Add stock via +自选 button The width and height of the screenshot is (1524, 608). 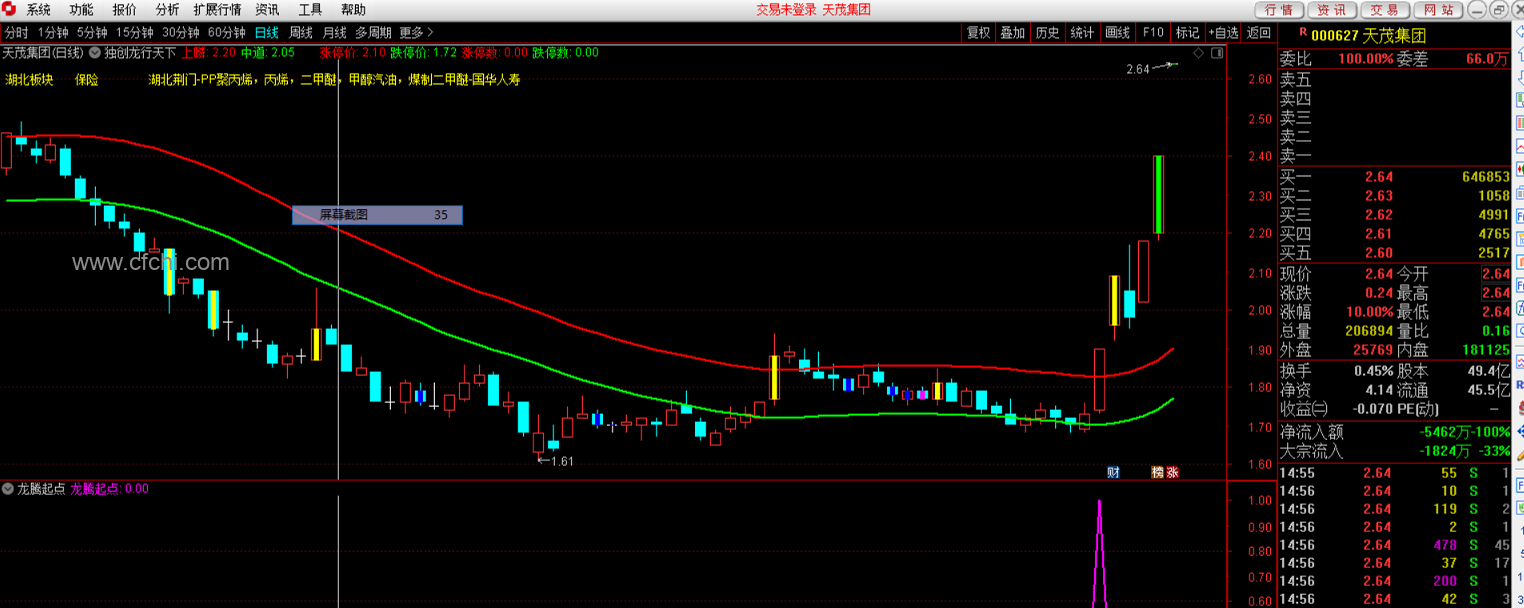point(1224,32)
